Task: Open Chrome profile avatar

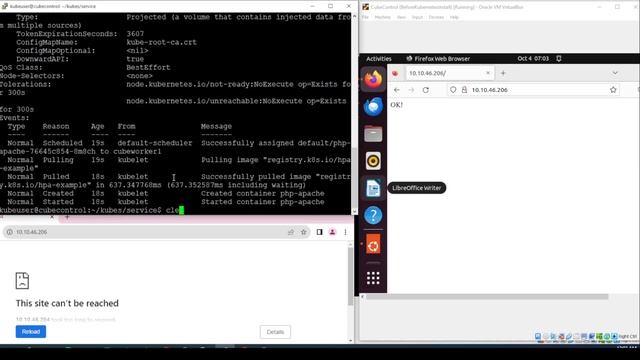Action: [332, 232]
